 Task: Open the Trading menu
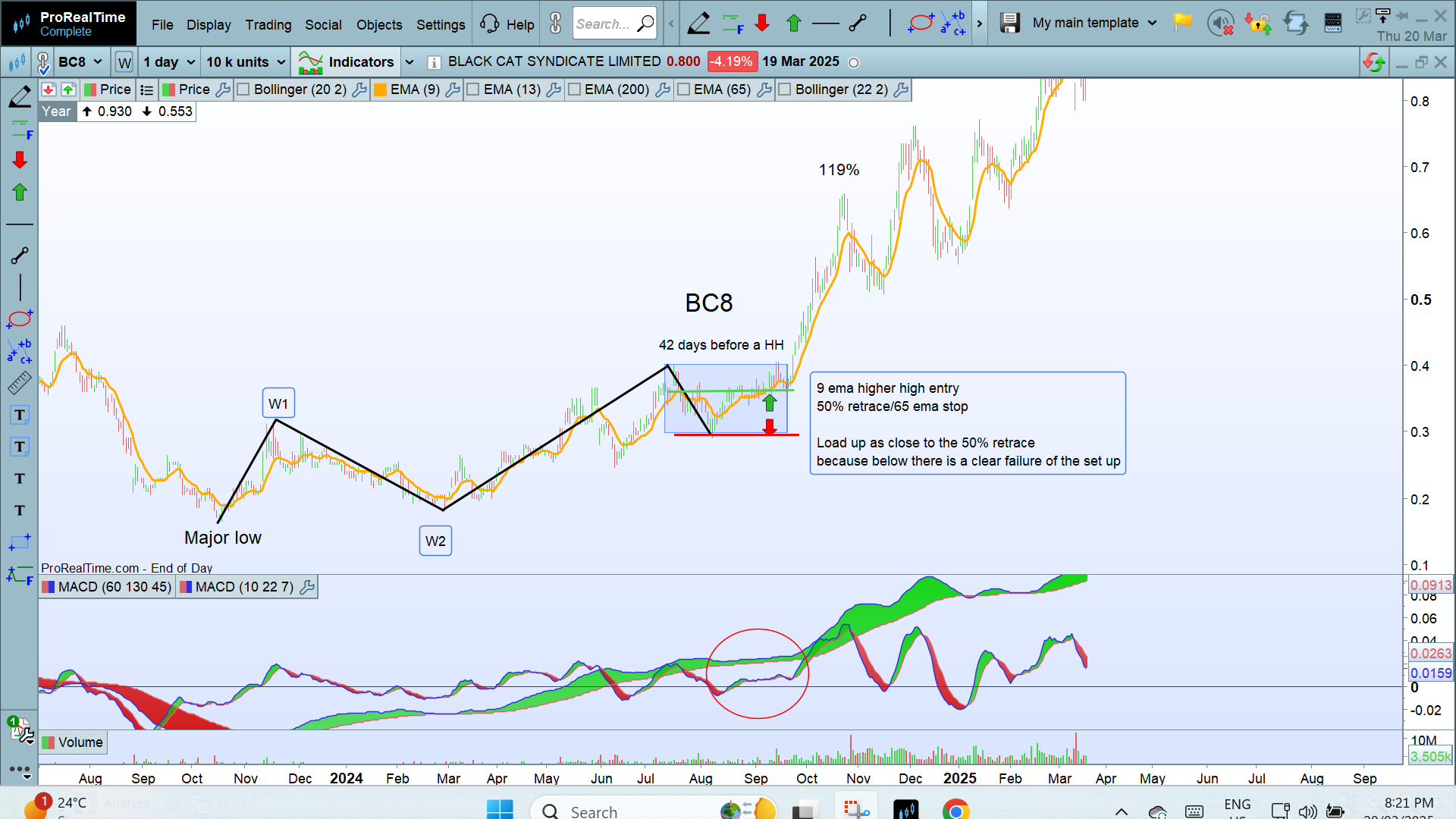click(x=268, y=24)
